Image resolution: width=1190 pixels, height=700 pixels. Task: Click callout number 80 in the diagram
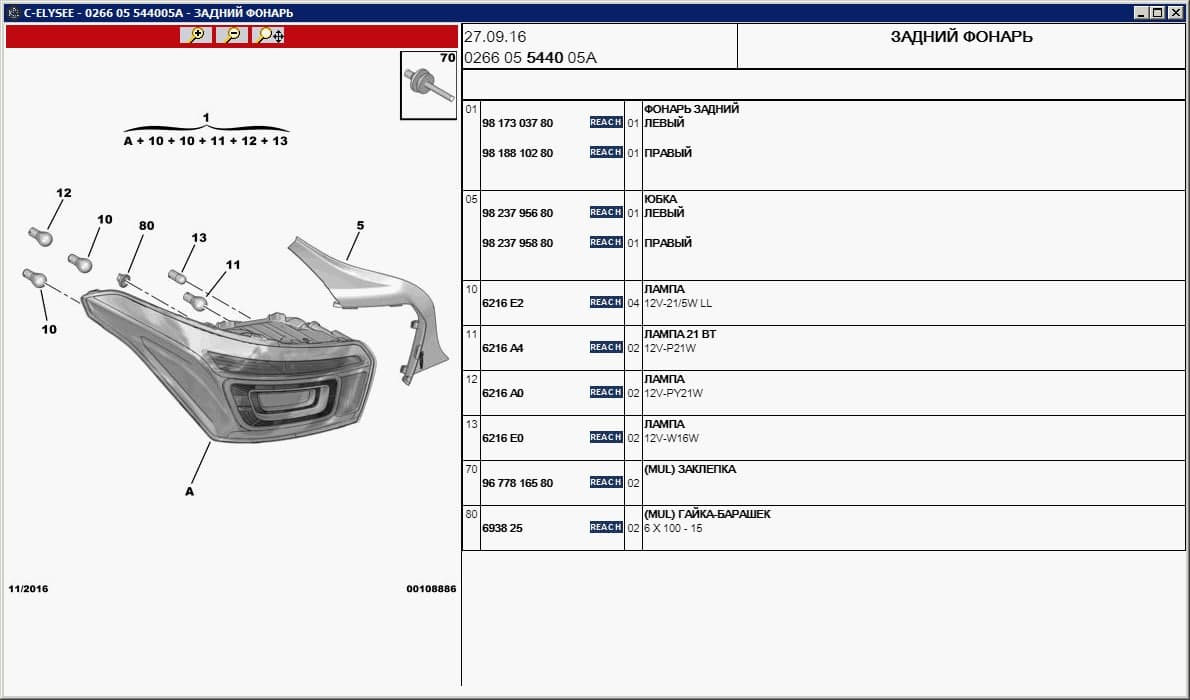coord(147,226)
